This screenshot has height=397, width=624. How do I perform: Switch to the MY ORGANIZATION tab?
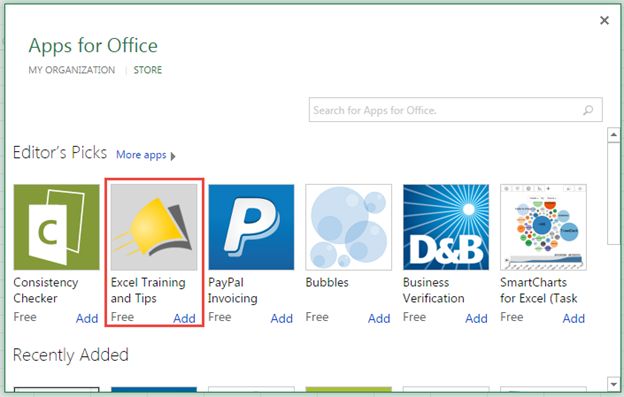pos(72,70)
